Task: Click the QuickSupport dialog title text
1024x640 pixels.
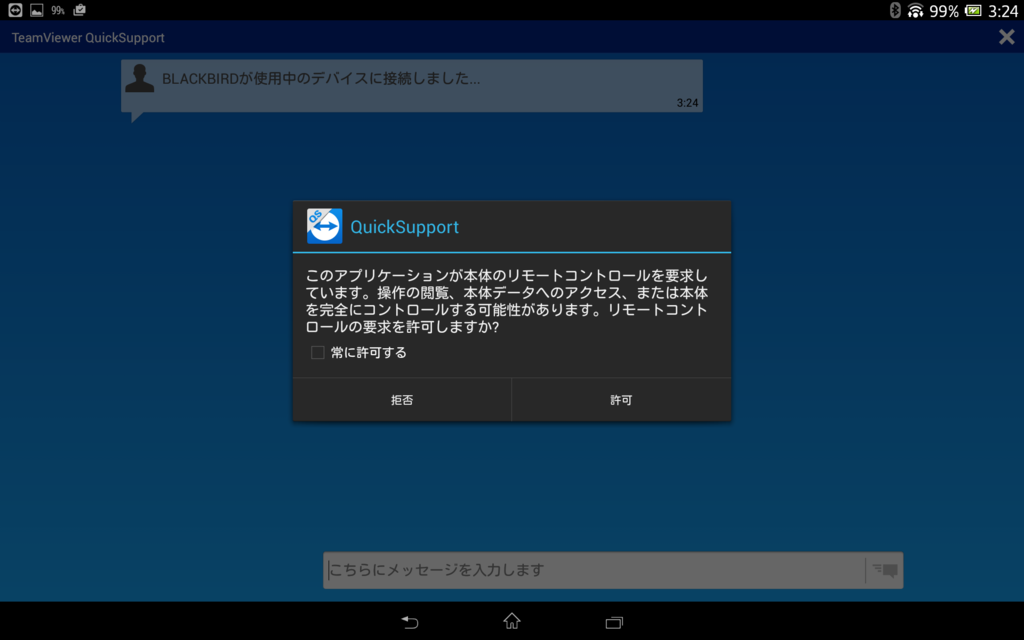Action: tap(404, 227)
